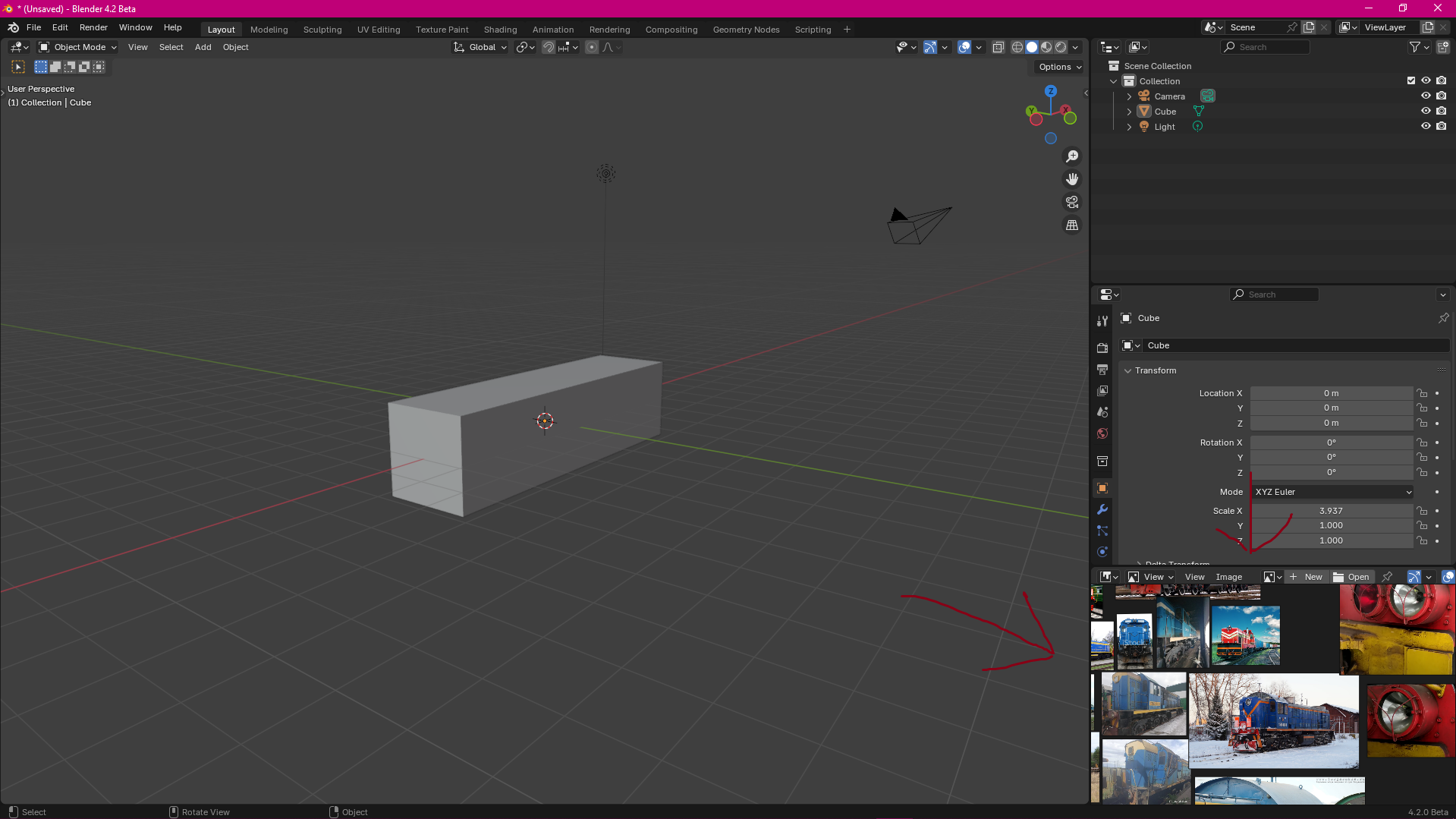Open the Object Mode dropdown
The width and height of the screenshot is (1456, 819).
(x=78, y=47)
